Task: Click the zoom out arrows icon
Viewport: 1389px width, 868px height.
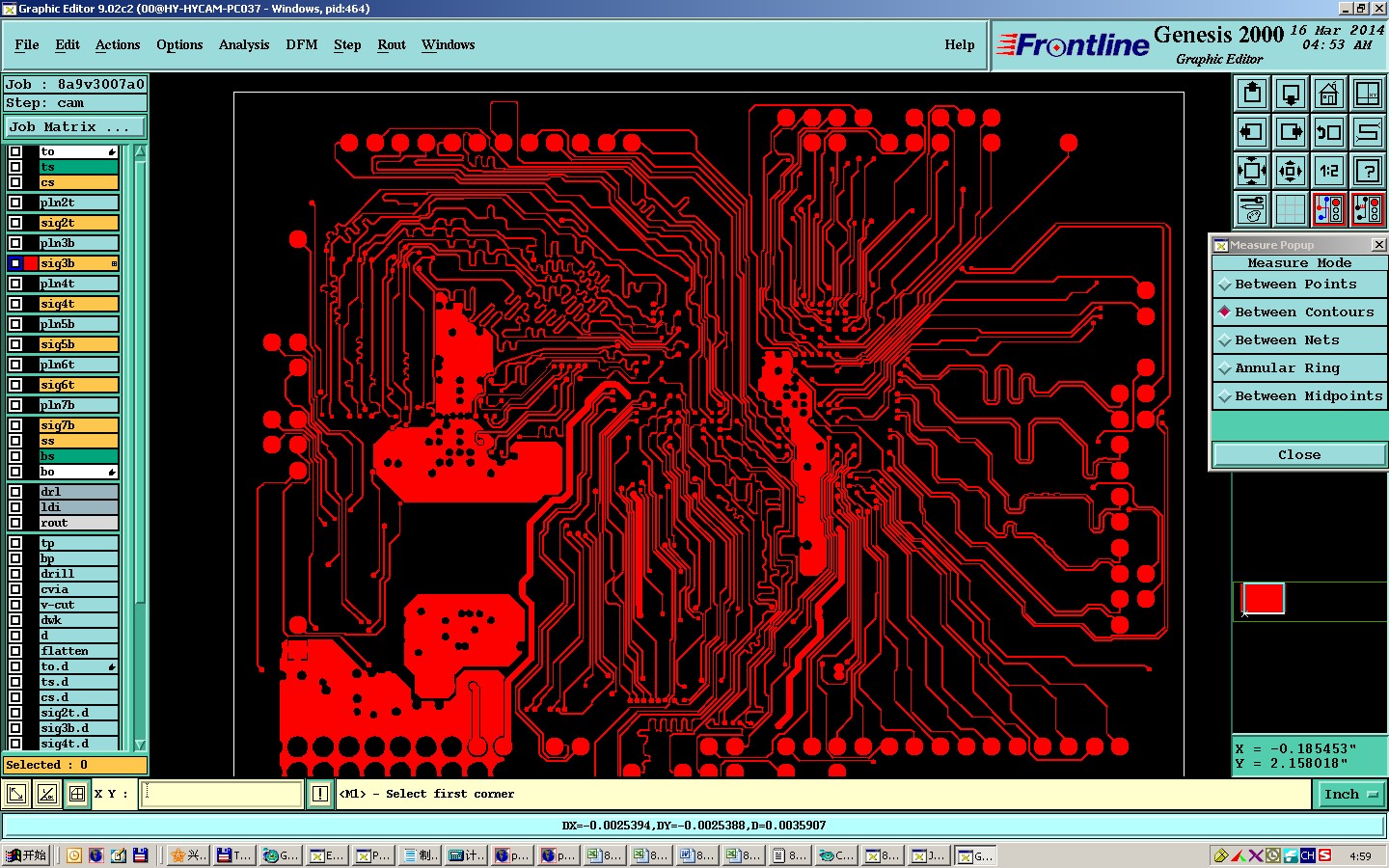Action: pos(1291,171)
